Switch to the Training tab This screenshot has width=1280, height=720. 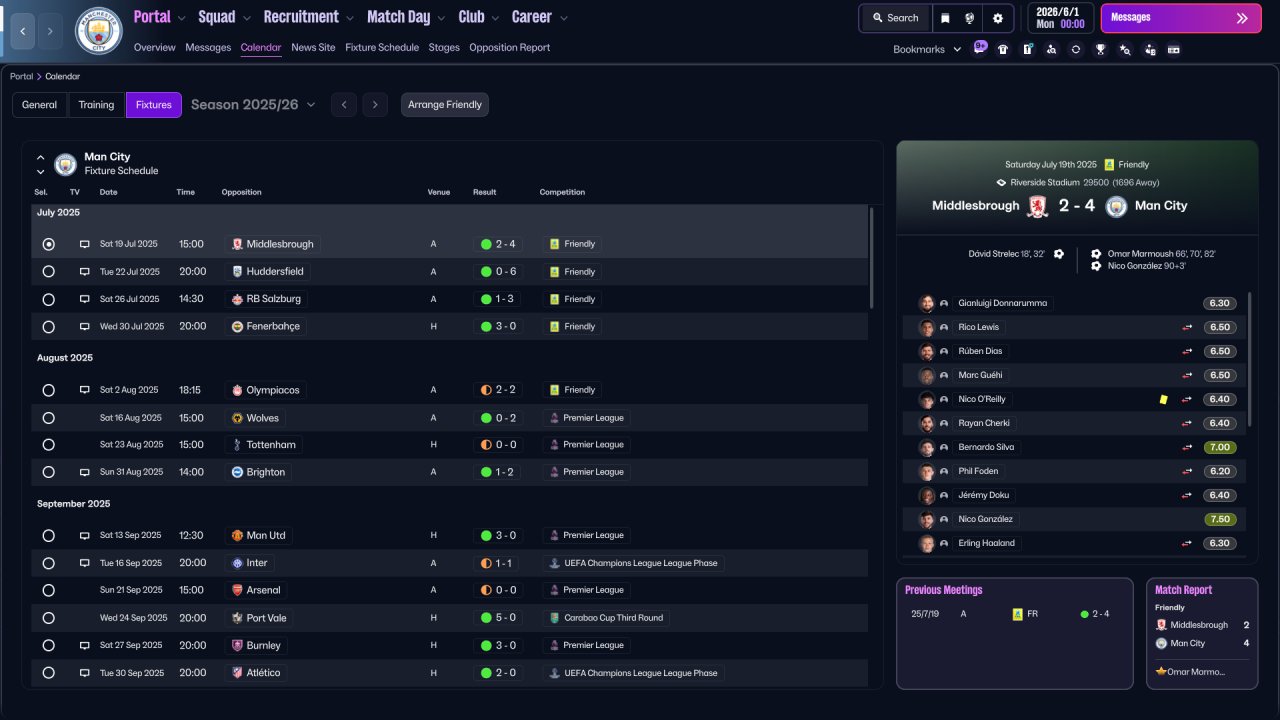click(x=96, y=105)
